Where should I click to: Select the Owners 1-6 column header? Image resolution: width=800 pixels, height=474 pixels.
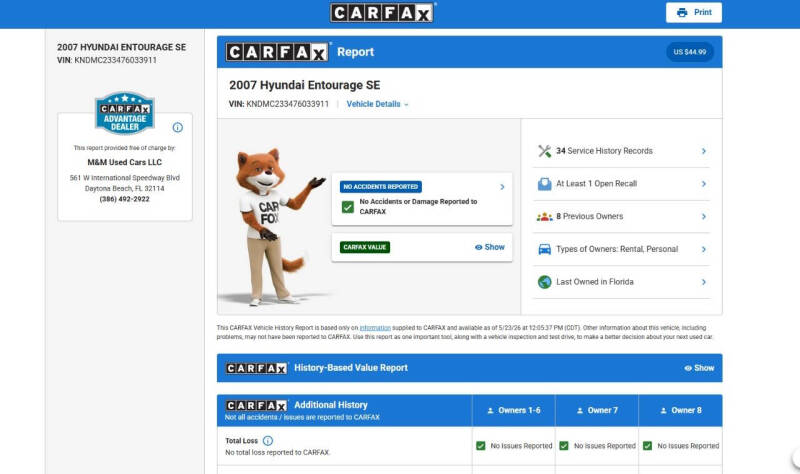click(x=514, y=410)
